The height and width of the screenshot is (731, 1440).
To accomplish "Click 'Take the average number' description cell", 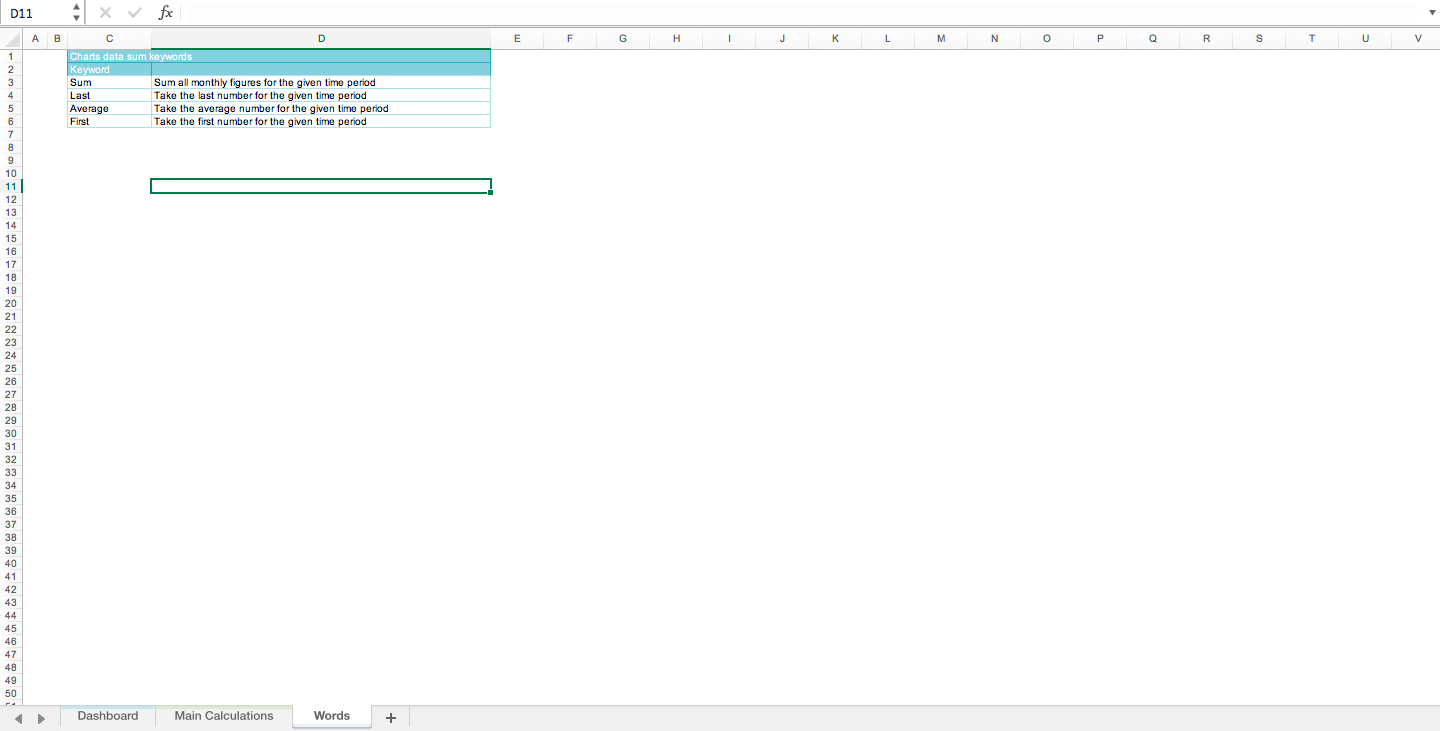I will tap(321, 108).
